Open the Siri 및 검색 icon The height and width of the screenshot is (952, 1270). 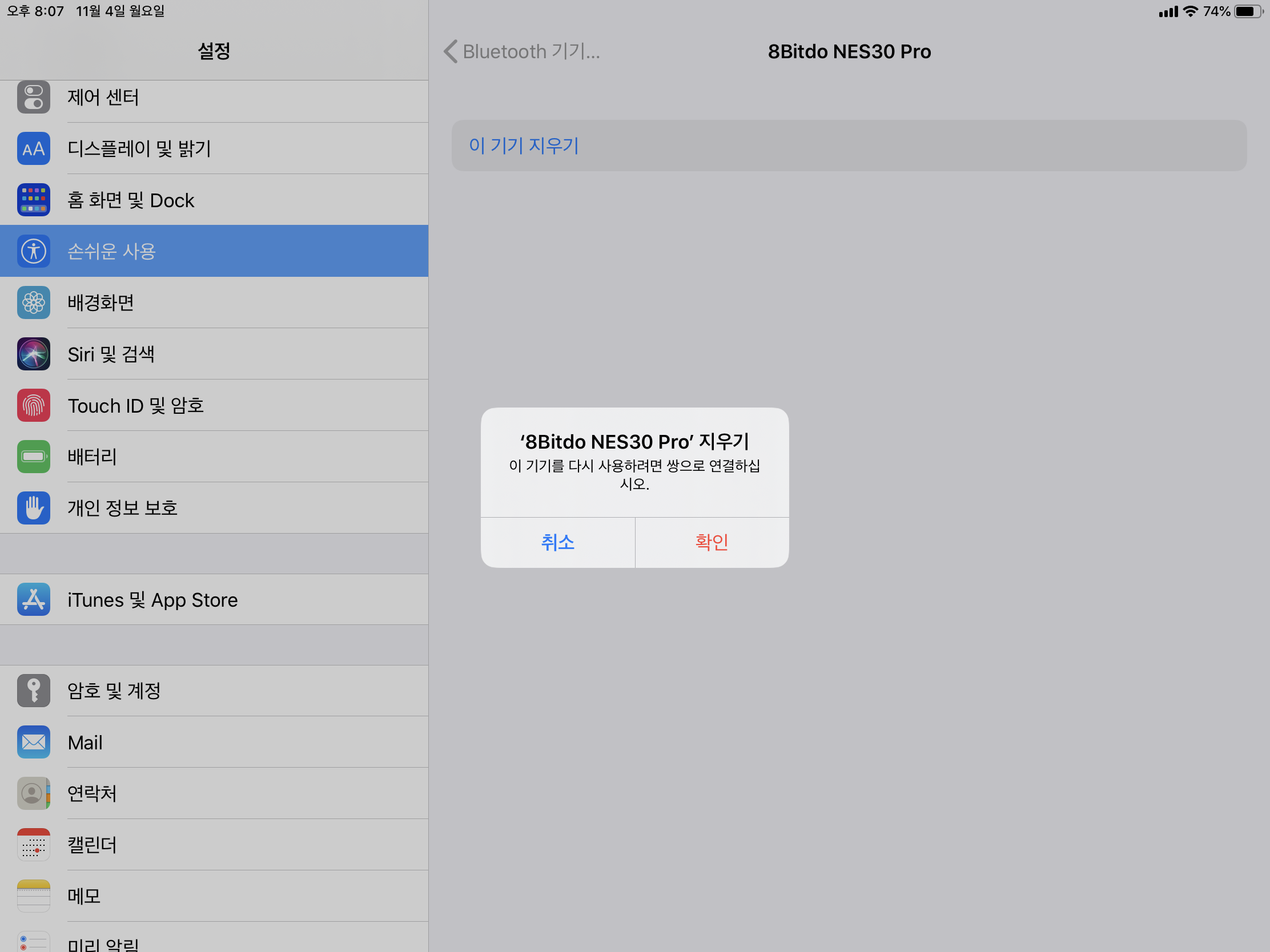tap(33, 354)
